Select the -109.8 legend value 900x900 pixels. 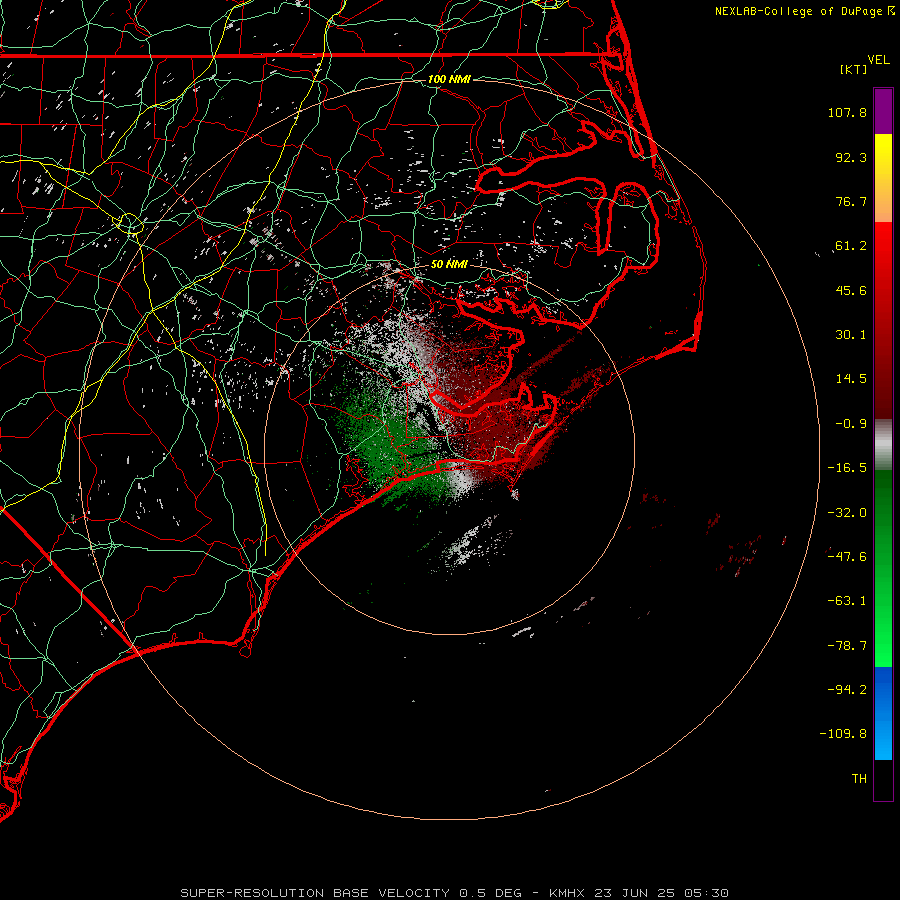843,734
